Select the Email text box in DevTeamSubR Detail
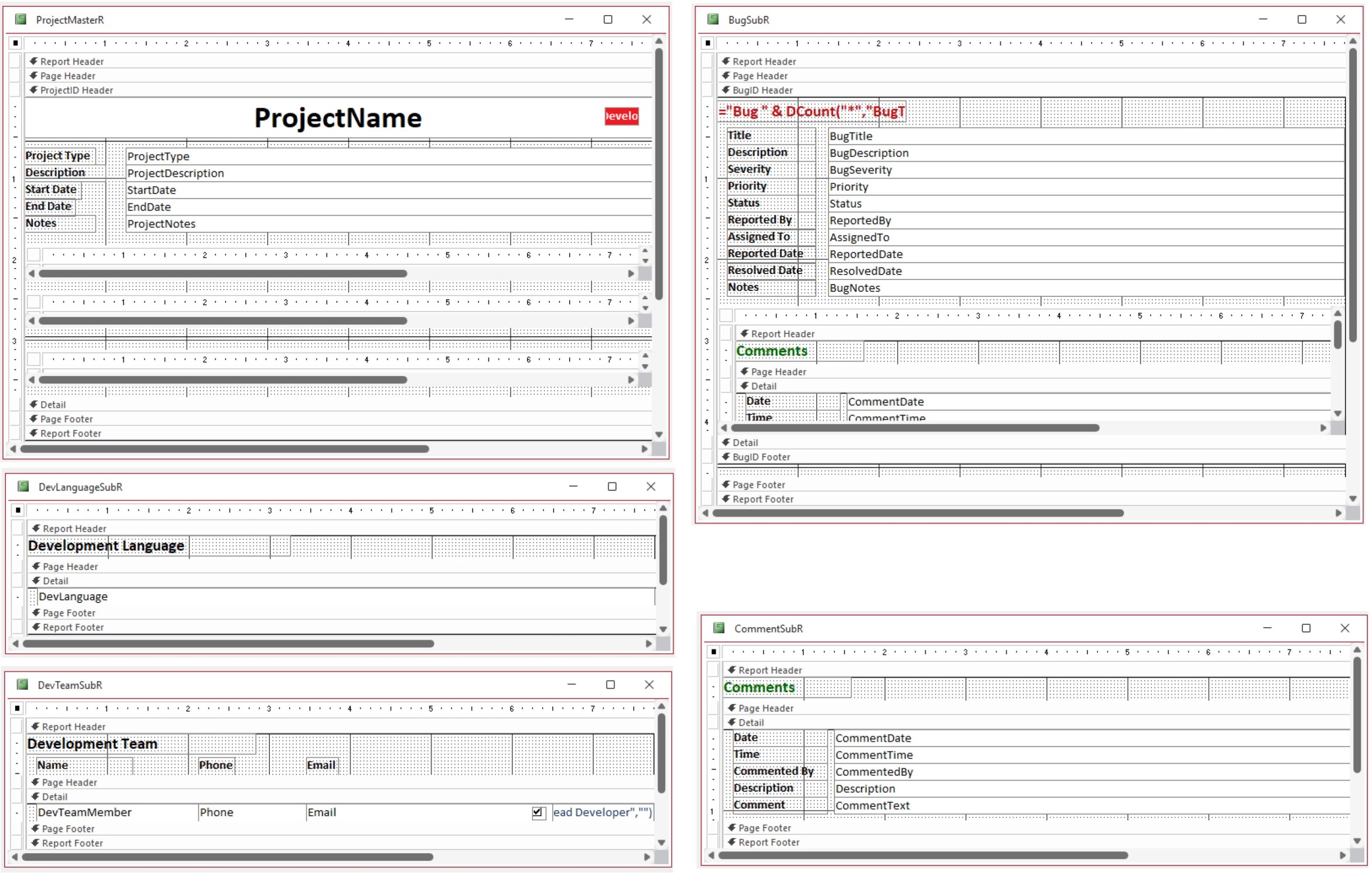This screenshot has height=876, width=1372. coord(419,812)
